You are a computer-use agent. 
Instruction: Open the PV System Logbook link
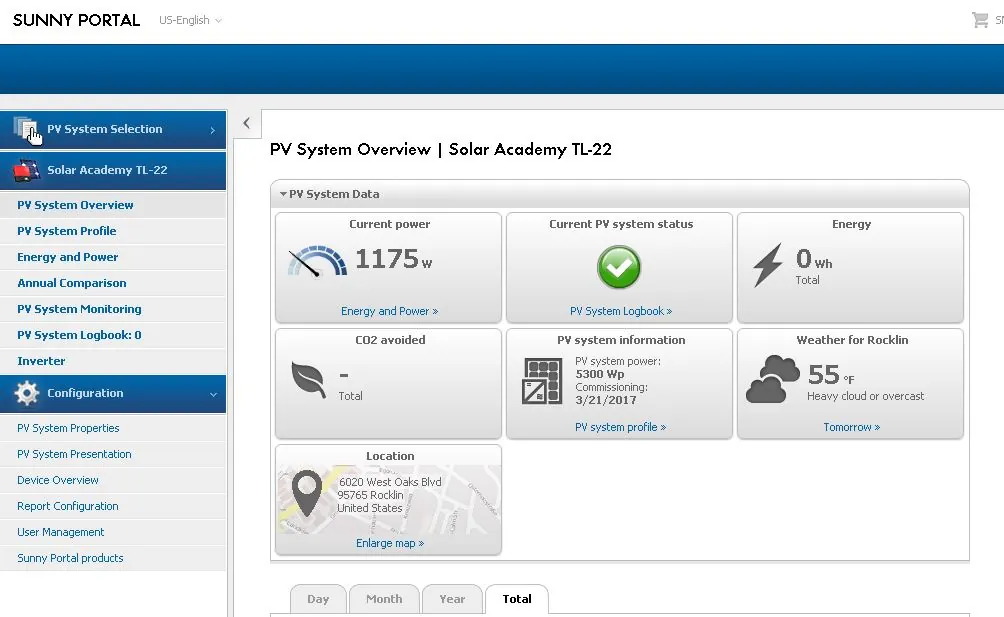coord(621,311)
